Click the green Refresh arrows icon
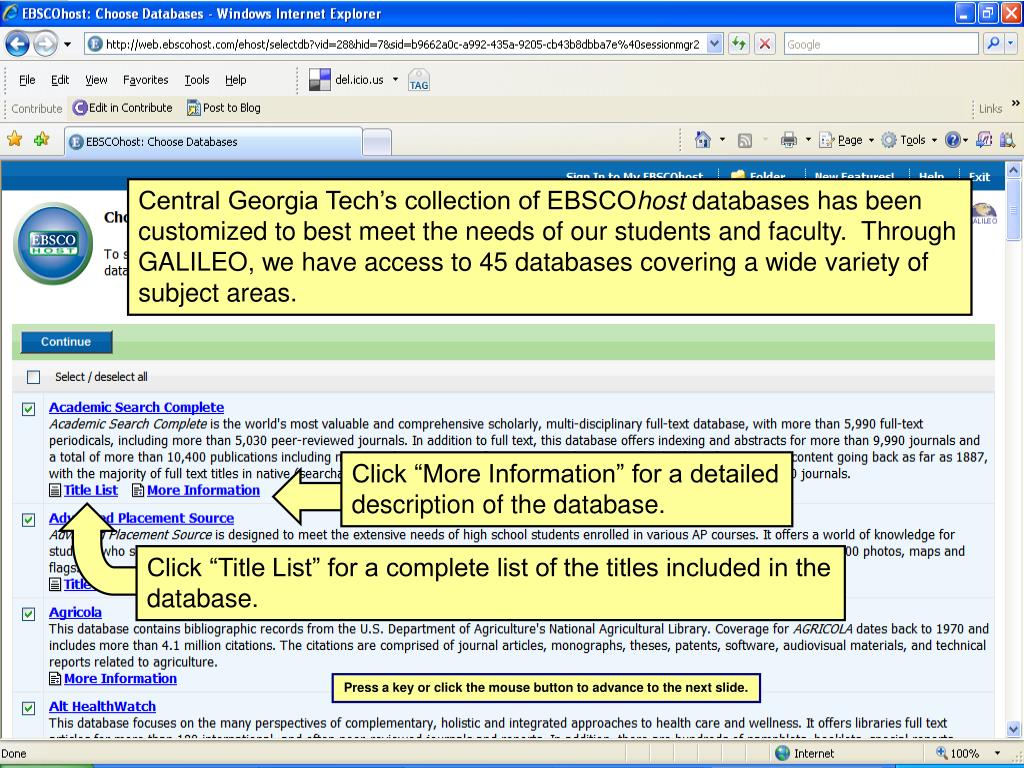The image size is (1024, 768). coord(739,44)
